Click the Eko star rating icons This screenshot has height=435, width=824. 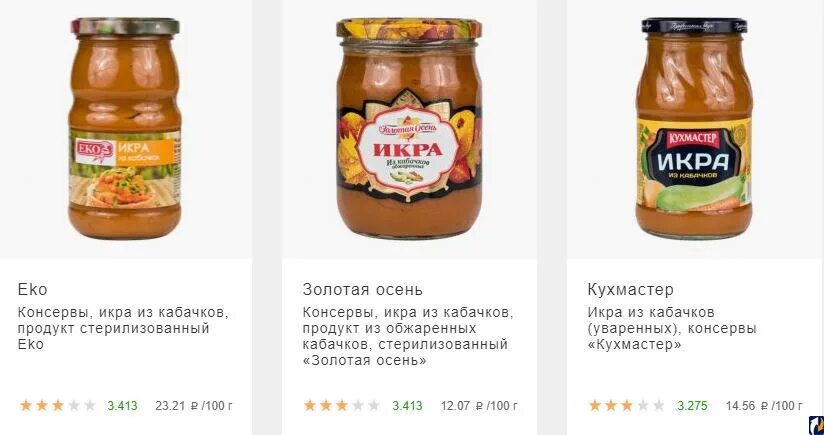pos(58,406)
